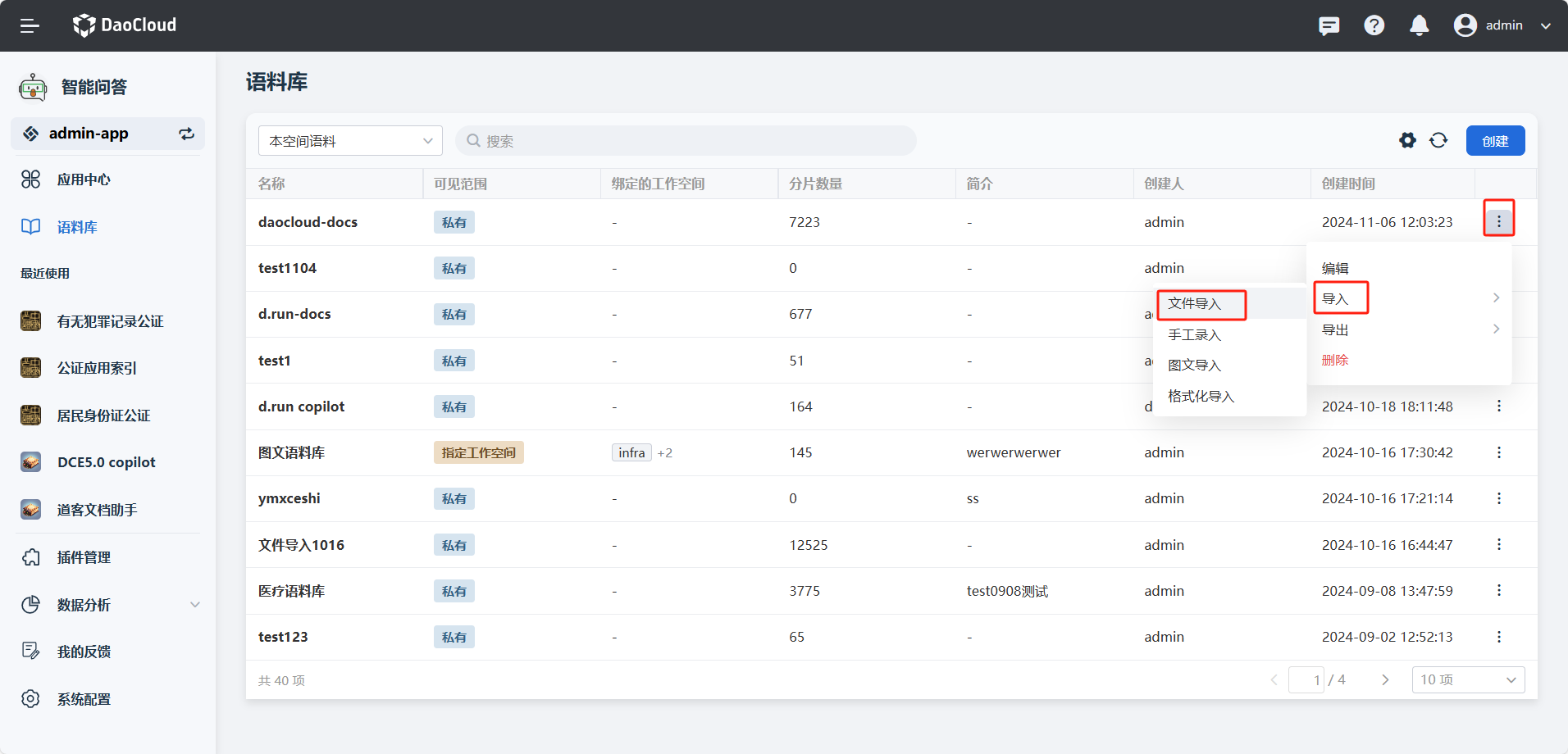Open the messages chat icon in header
This screenshot has width=1568, height=754.
1329,25
